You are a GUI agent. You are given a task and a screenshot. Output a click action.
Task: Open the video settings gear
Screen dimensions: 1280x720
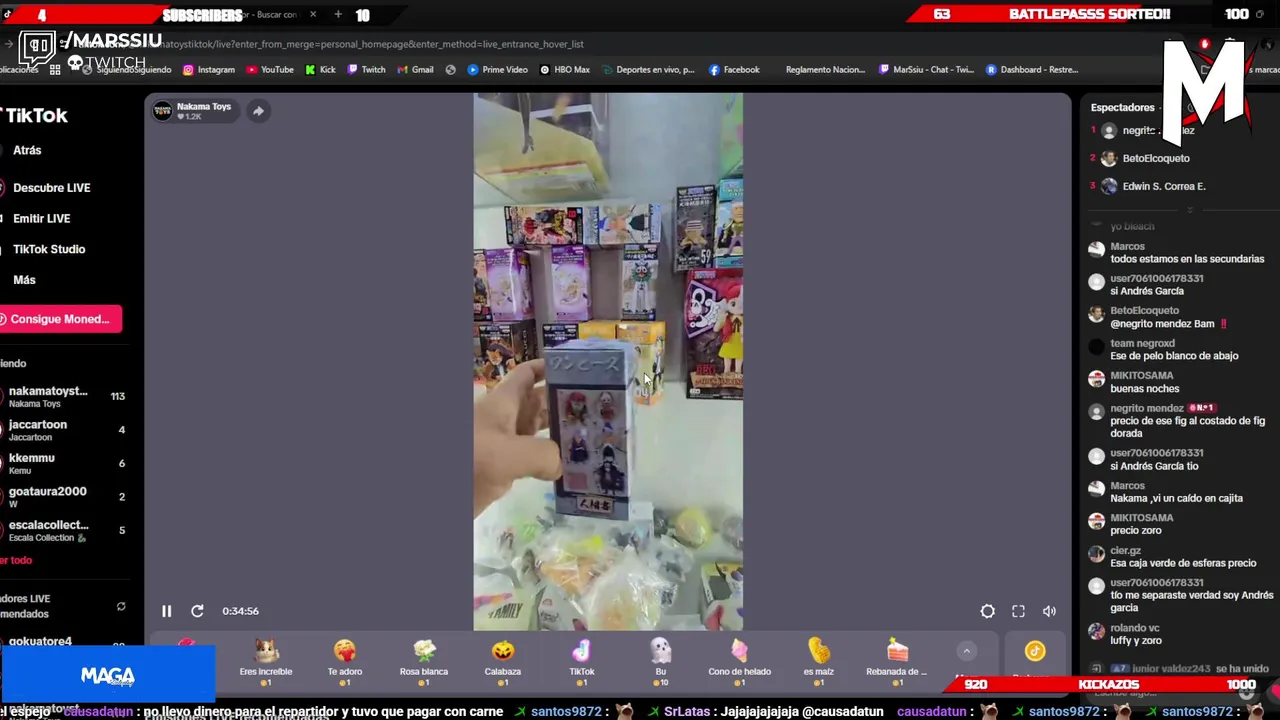(x=987, y=611)
